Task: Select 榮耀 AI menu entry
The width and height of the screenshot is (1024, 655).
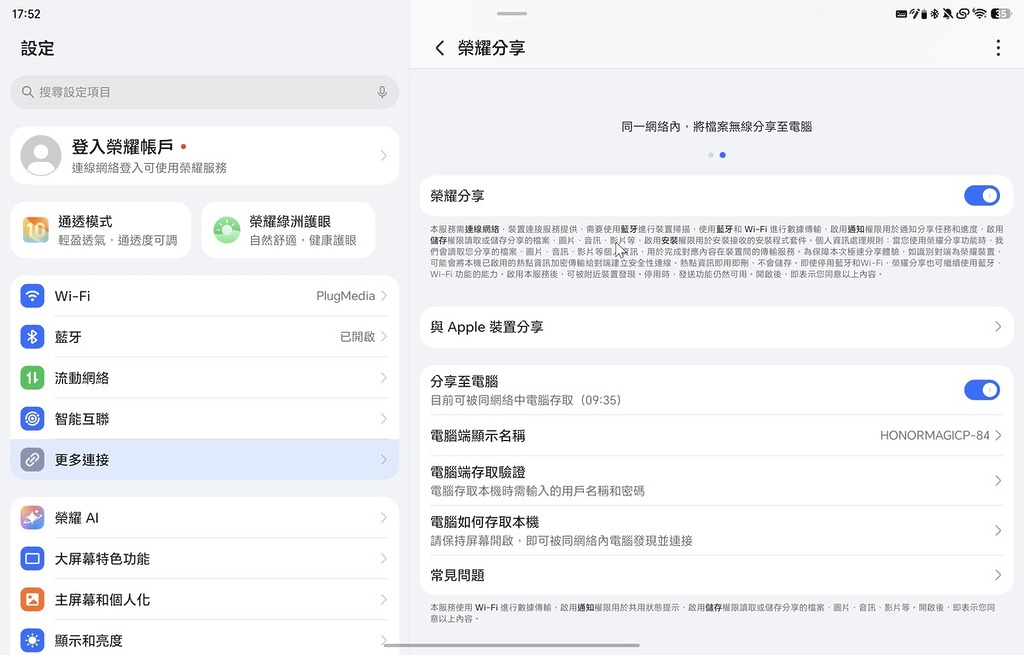Action: pyautogui.click(x=204, y=518)
